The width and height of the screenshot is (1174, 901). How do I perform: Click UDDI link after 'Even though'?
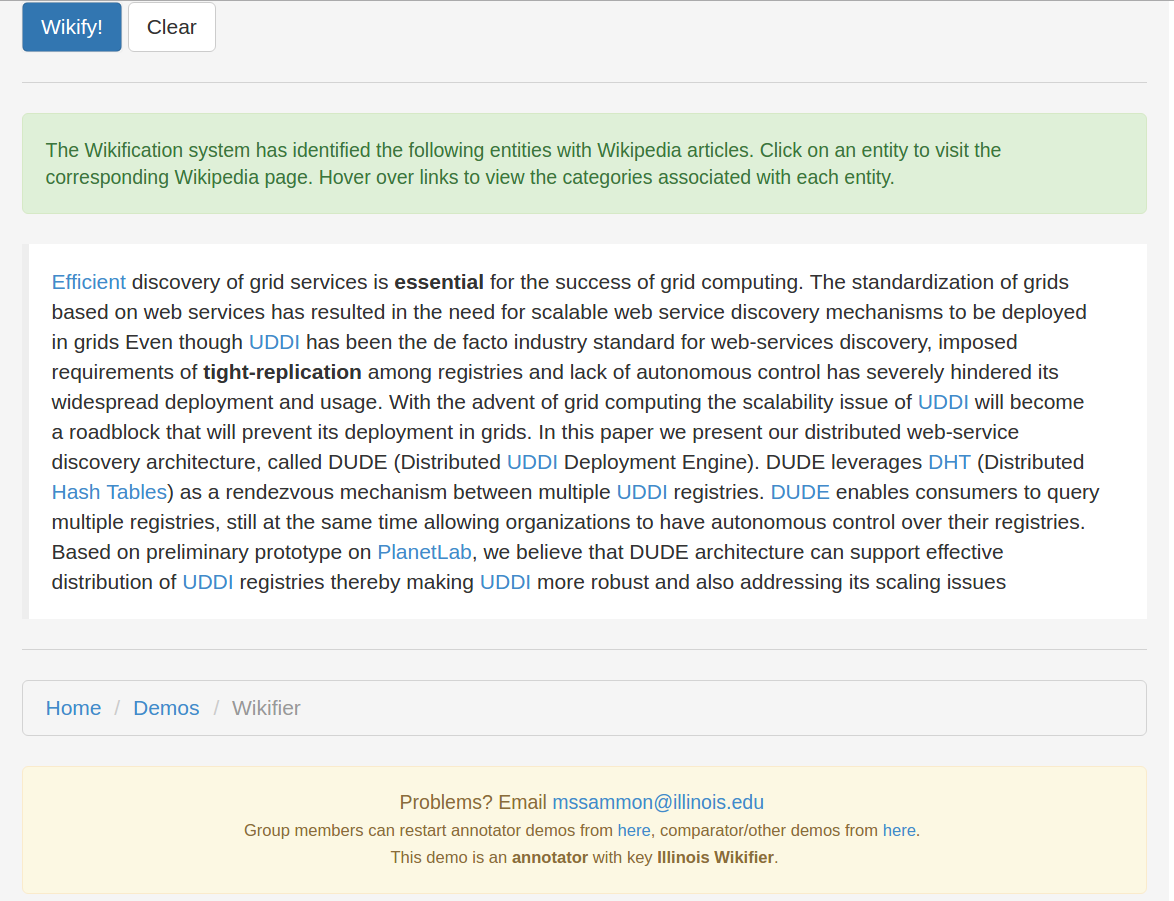[x=274, y=342]
